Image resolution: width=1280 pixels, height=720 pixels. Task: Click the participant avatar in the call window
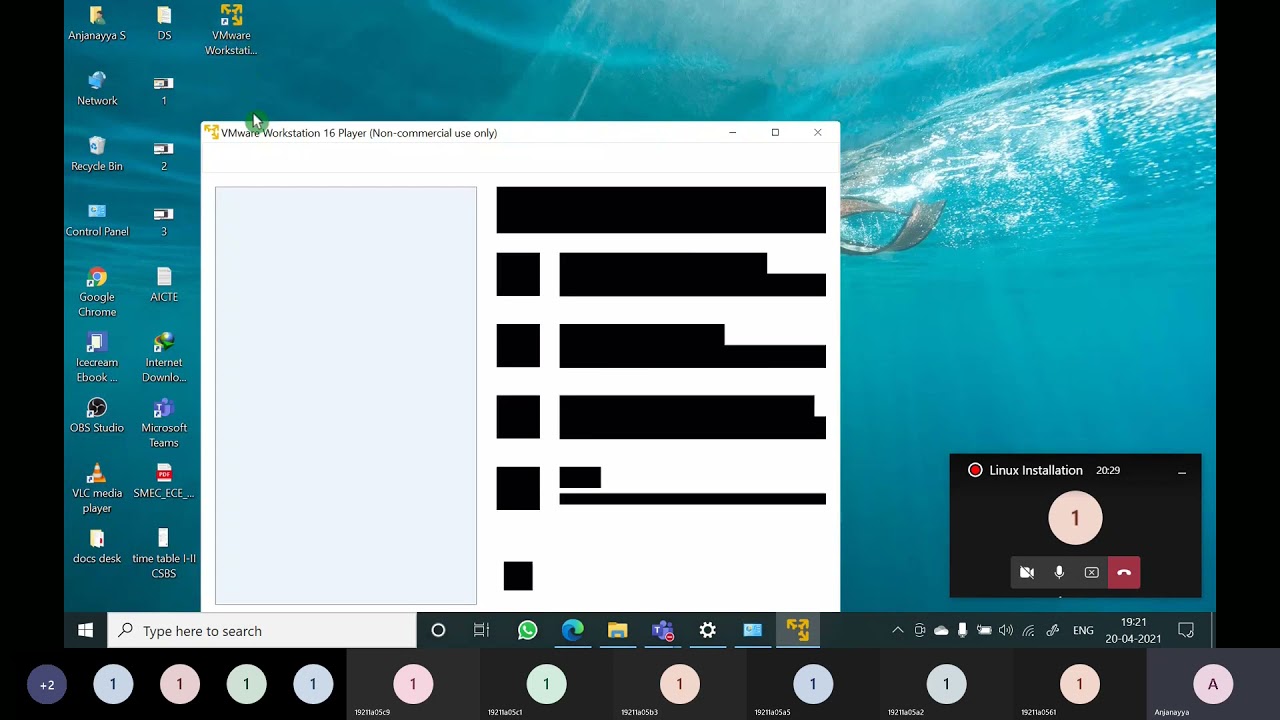(x=1075, y=518)
